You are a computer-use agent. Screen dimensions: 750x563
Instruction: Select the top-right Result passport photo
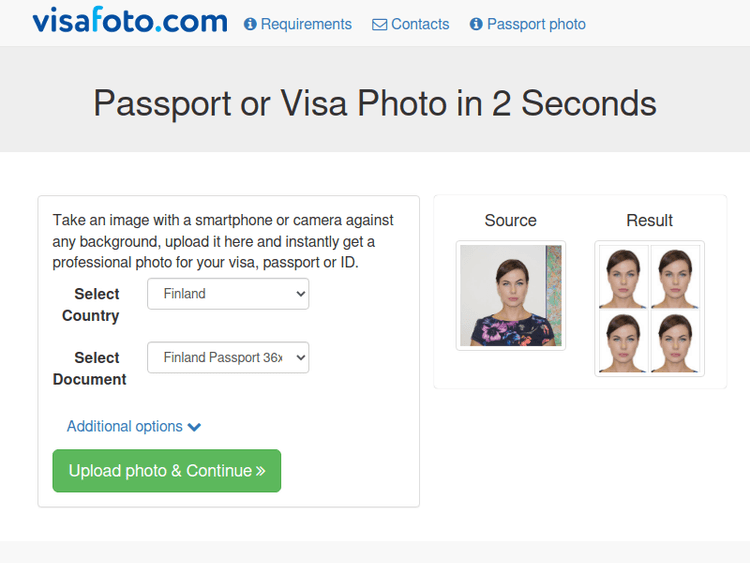[676, 277]
